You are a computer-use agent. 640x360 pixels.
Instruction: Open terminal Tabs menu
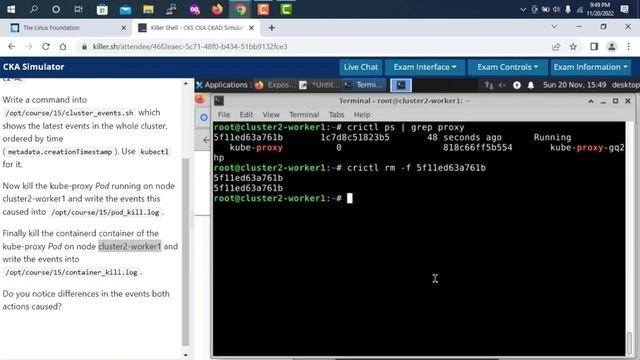(337, 115)
